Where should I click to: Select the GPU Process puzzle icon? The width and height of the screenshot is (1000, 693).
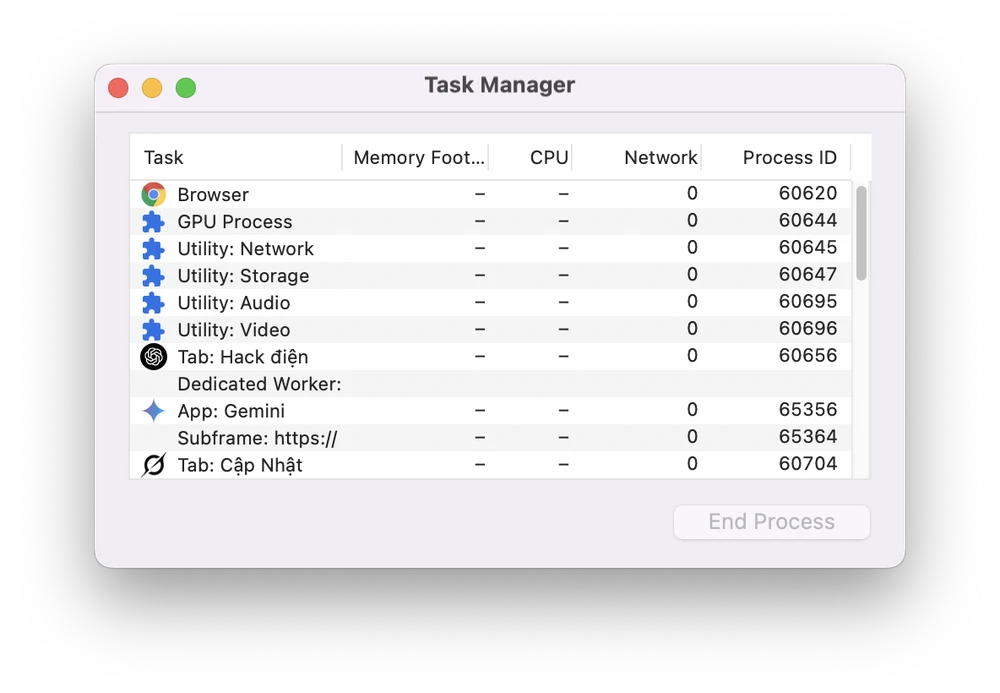point(153,222)
